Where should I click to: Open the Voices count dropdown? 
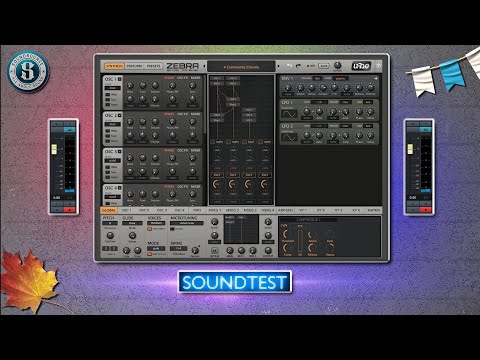click(156, 223)
